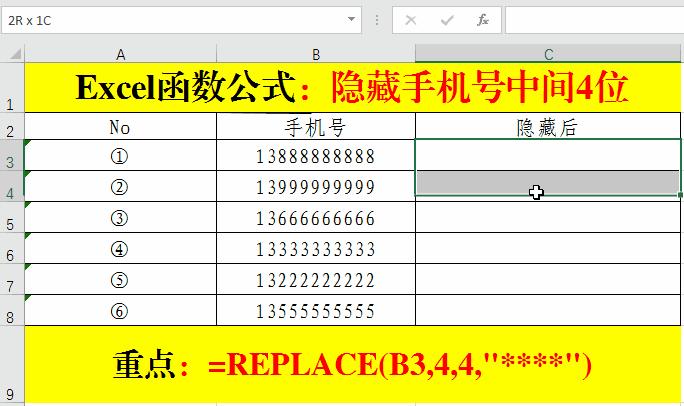This screenshot has height=406, width=684.
Task: Click cell containing ③
Action: click(x=120, y=217)
